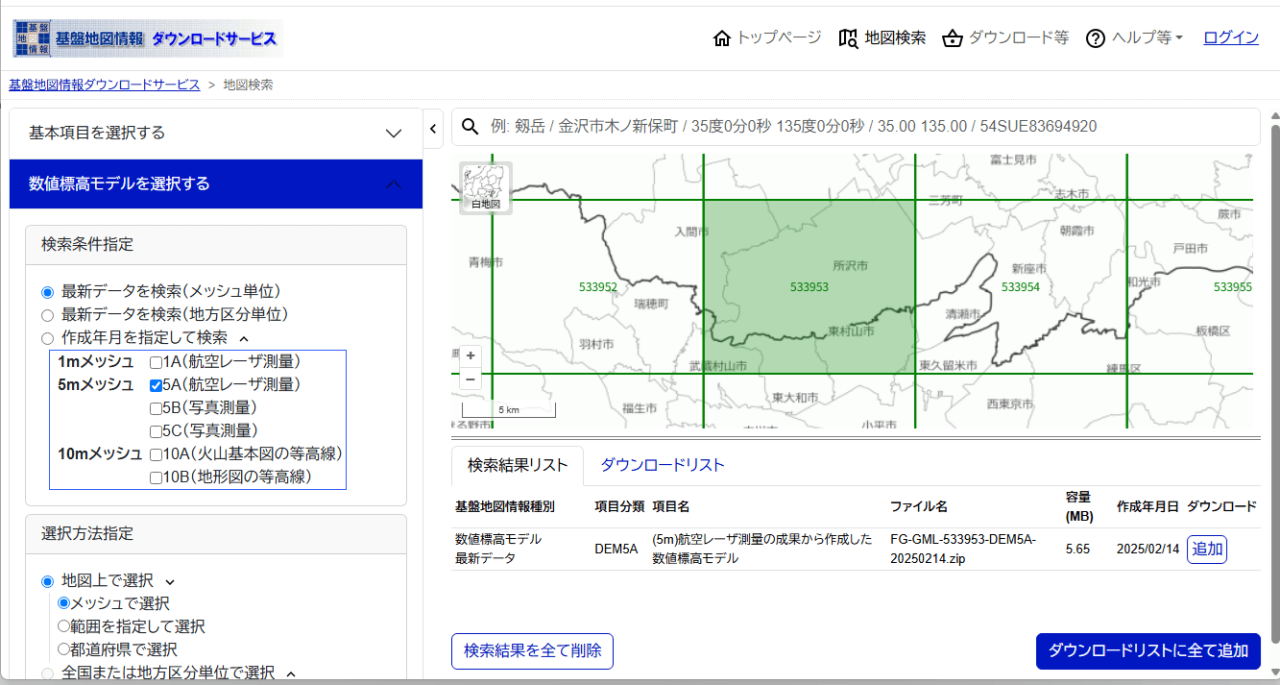Enable the 1A(航空レーザ測量) checkbox

point(156,362)
